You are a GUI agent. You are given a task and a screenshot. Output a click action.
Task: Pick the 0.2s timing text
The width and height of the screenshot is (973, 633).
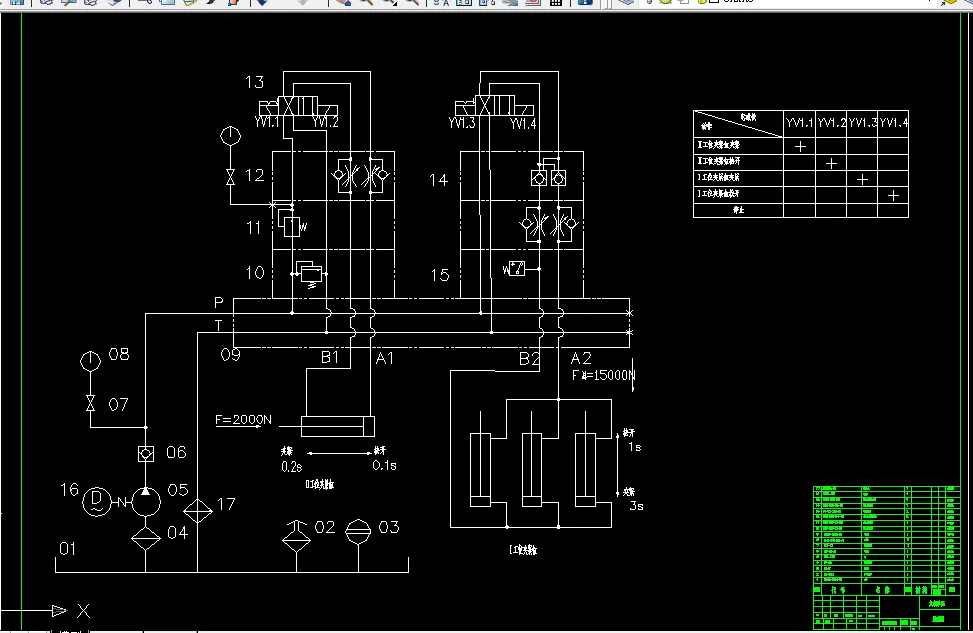pyautogui.click(x=292, y=467)
